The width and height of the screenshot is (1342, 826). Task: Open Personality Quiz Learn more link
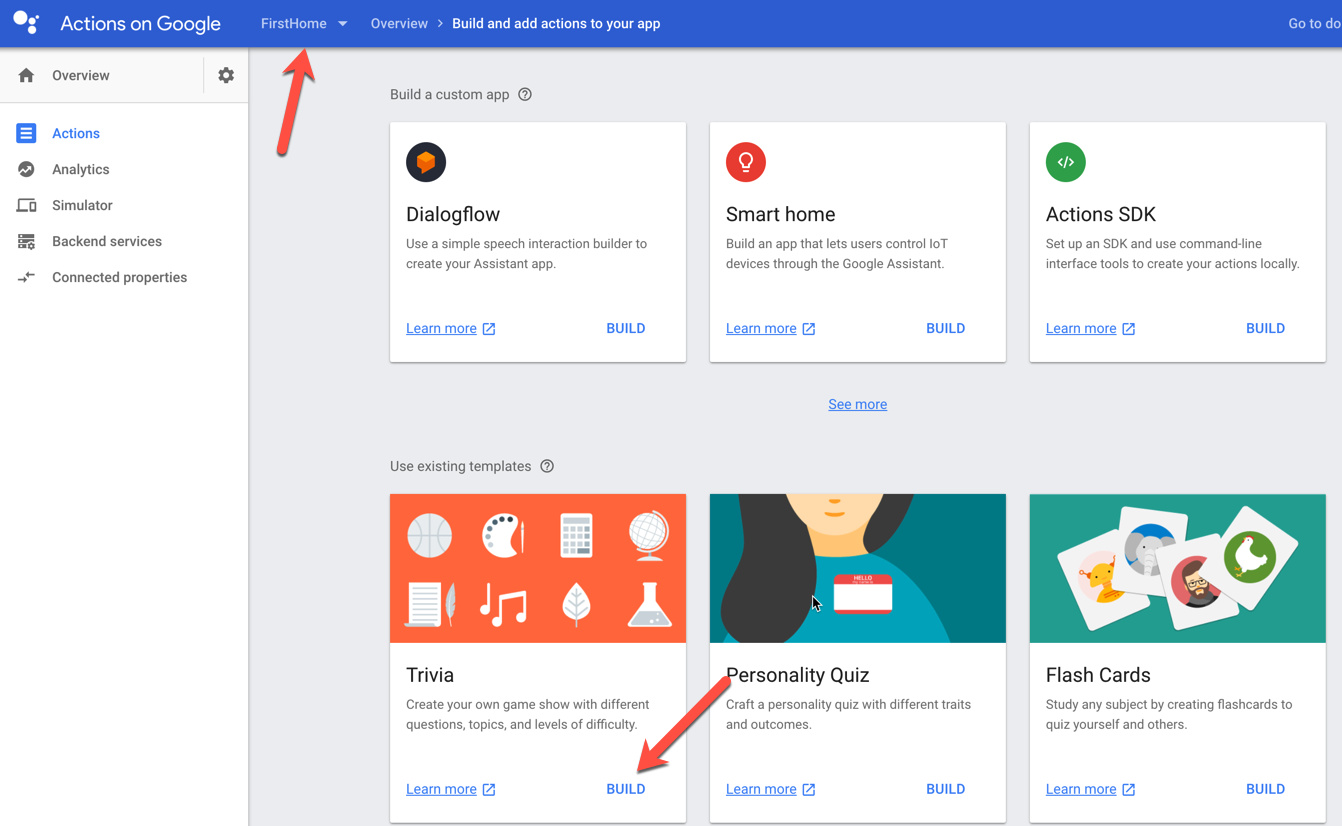pyautogui.click(x=761, y=789)
